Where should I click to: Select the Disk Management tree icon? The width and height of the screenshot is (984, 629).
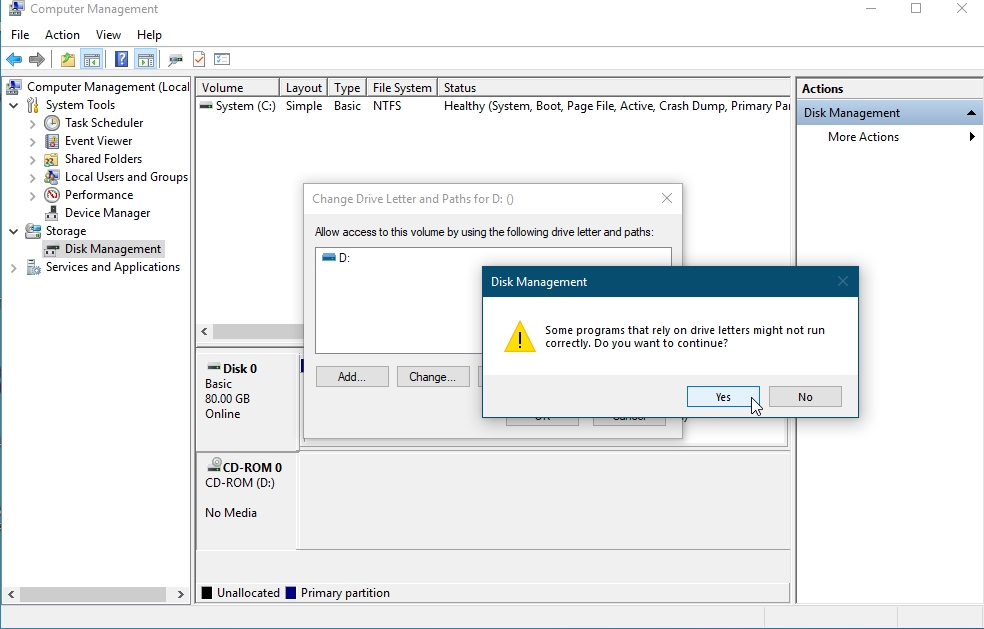tap(52, 249)
